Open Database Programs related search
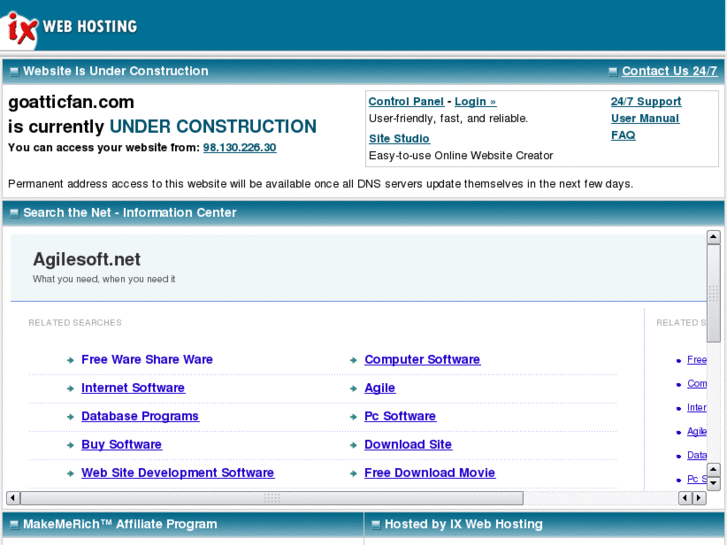The width and height of the screenshot is (727, 545). pos(140,416)
